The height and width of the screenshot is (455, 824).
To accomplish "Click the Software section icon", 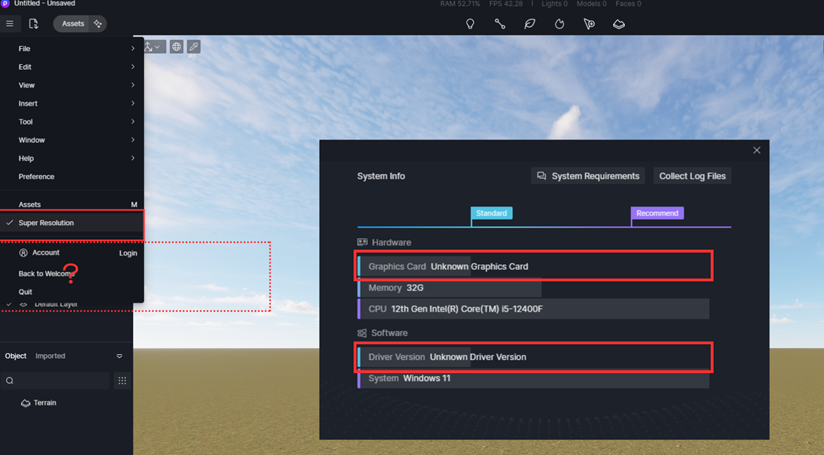I will [x=362, y=333].
